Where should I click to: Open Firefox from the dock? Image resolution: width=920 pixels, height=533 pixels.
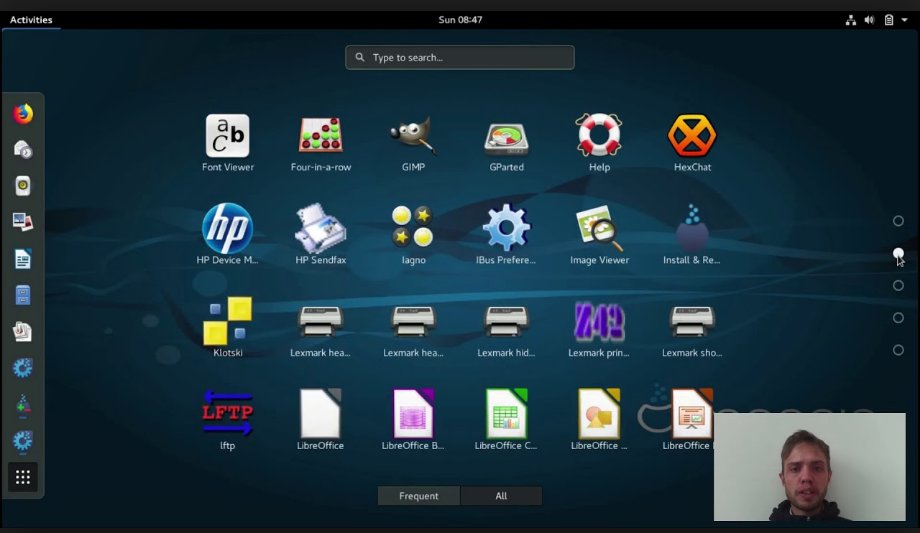tap(23, 113)
